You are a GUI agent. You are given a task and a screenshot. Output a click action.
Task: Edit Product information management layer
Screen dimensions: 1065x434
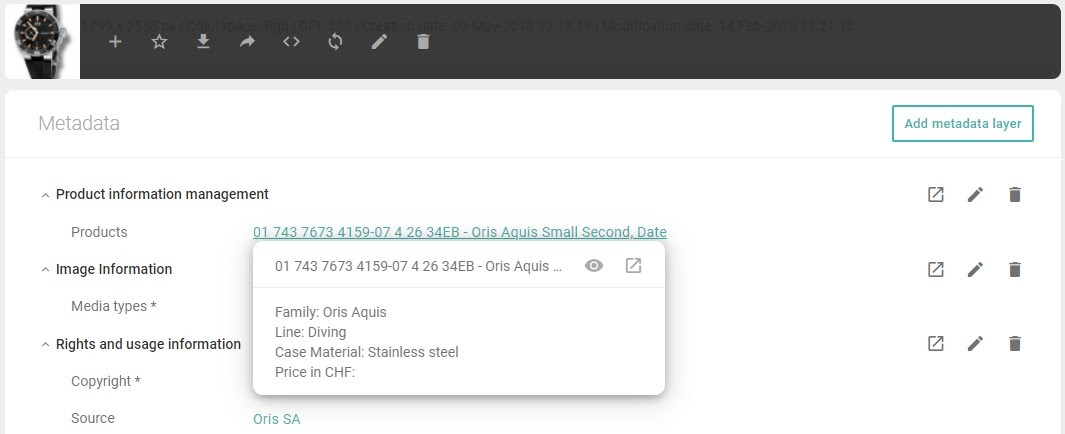(x=975, y=195)
